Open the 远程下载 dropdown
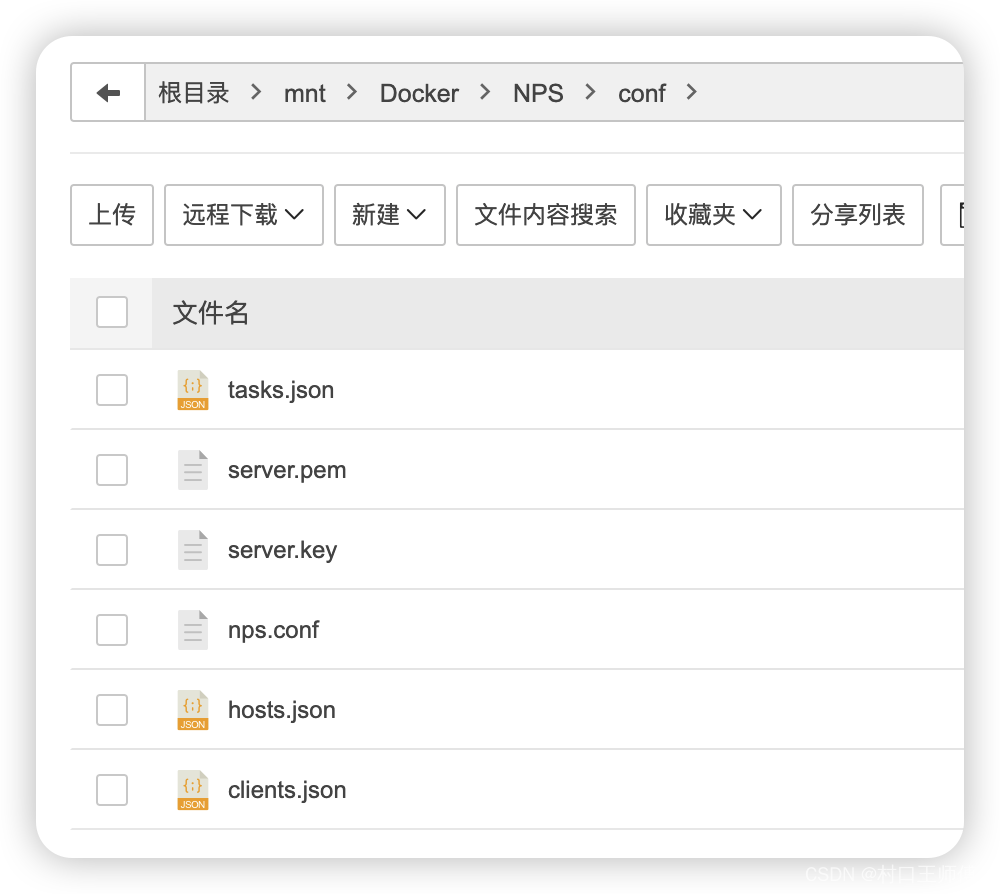 click(x=243, y=214)
